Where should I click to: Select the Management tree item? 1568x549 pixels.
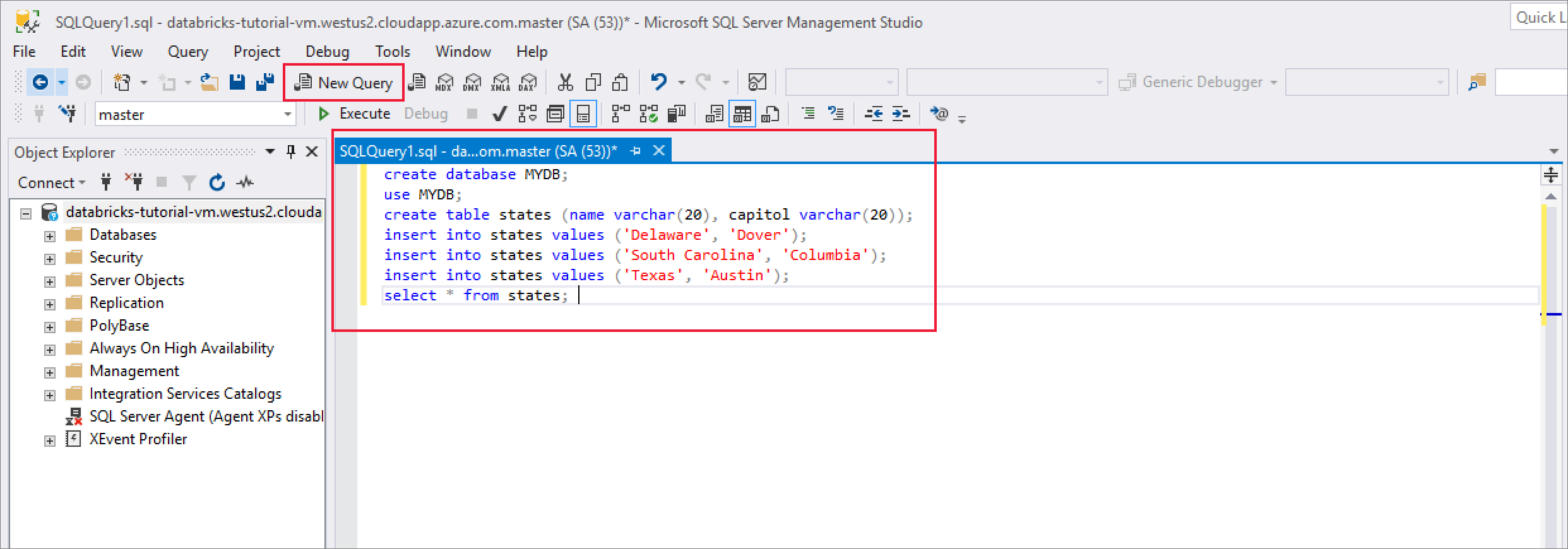pyautogui.click(x=134, y=371)
